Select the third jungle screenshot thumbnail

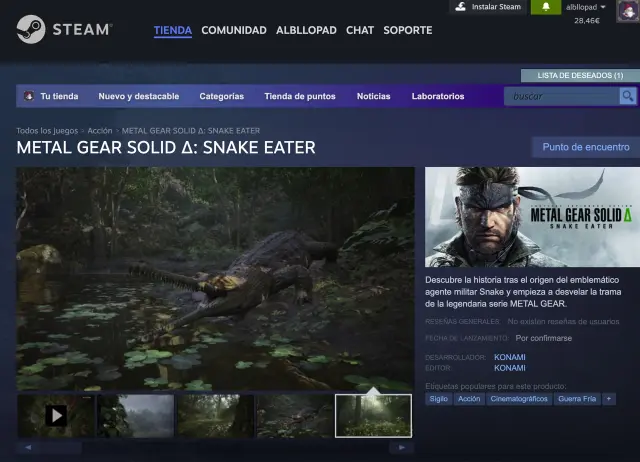click(215, 416)
